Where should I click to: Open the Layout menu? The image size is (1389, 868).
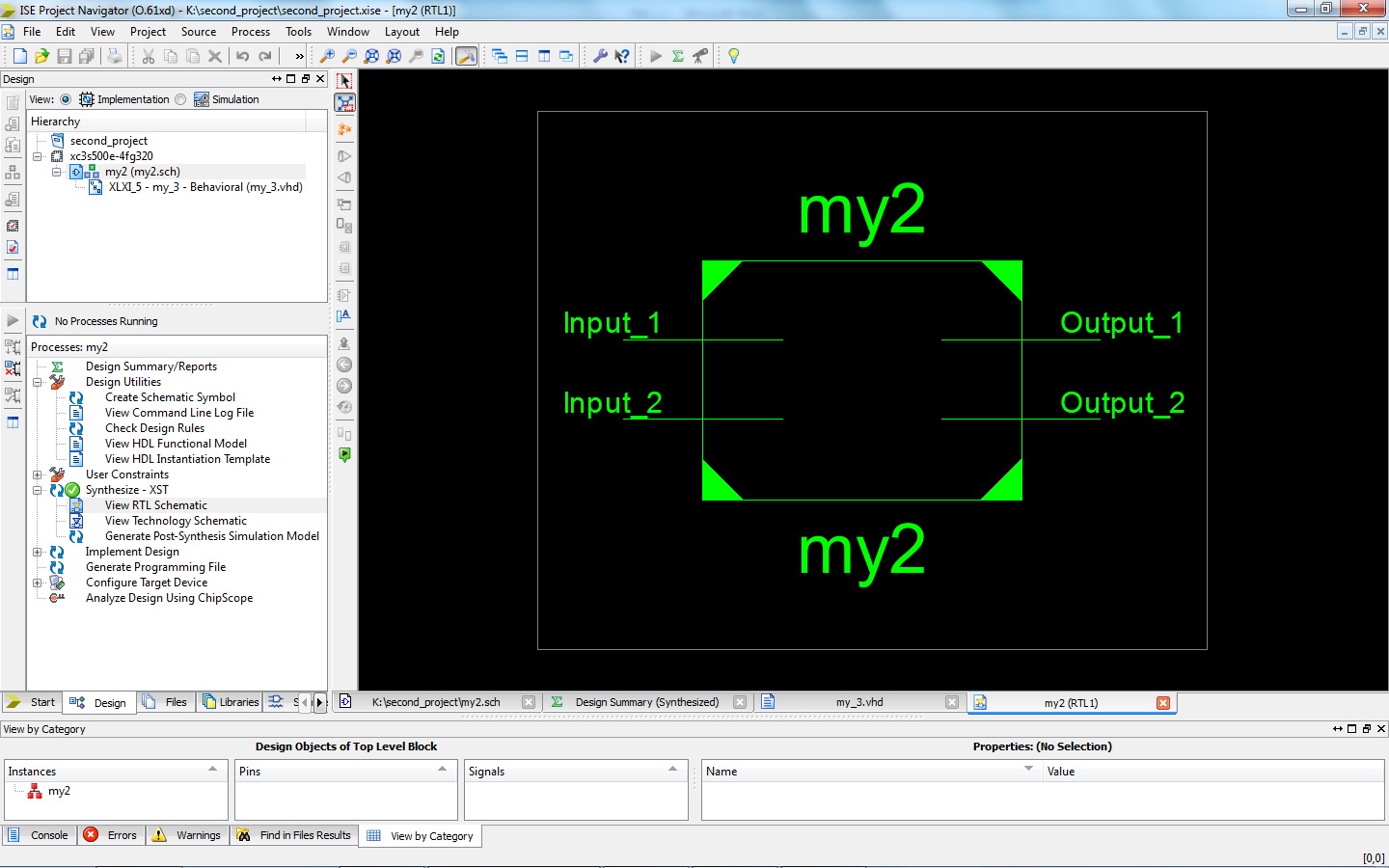[x=402, y=32]
